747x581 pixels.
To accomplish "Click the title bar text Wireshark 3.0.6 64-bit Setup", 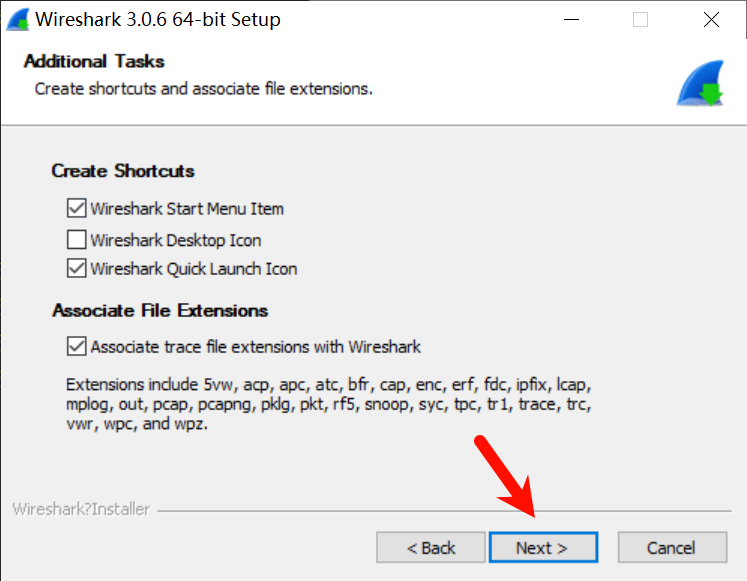I will [158, 20].
